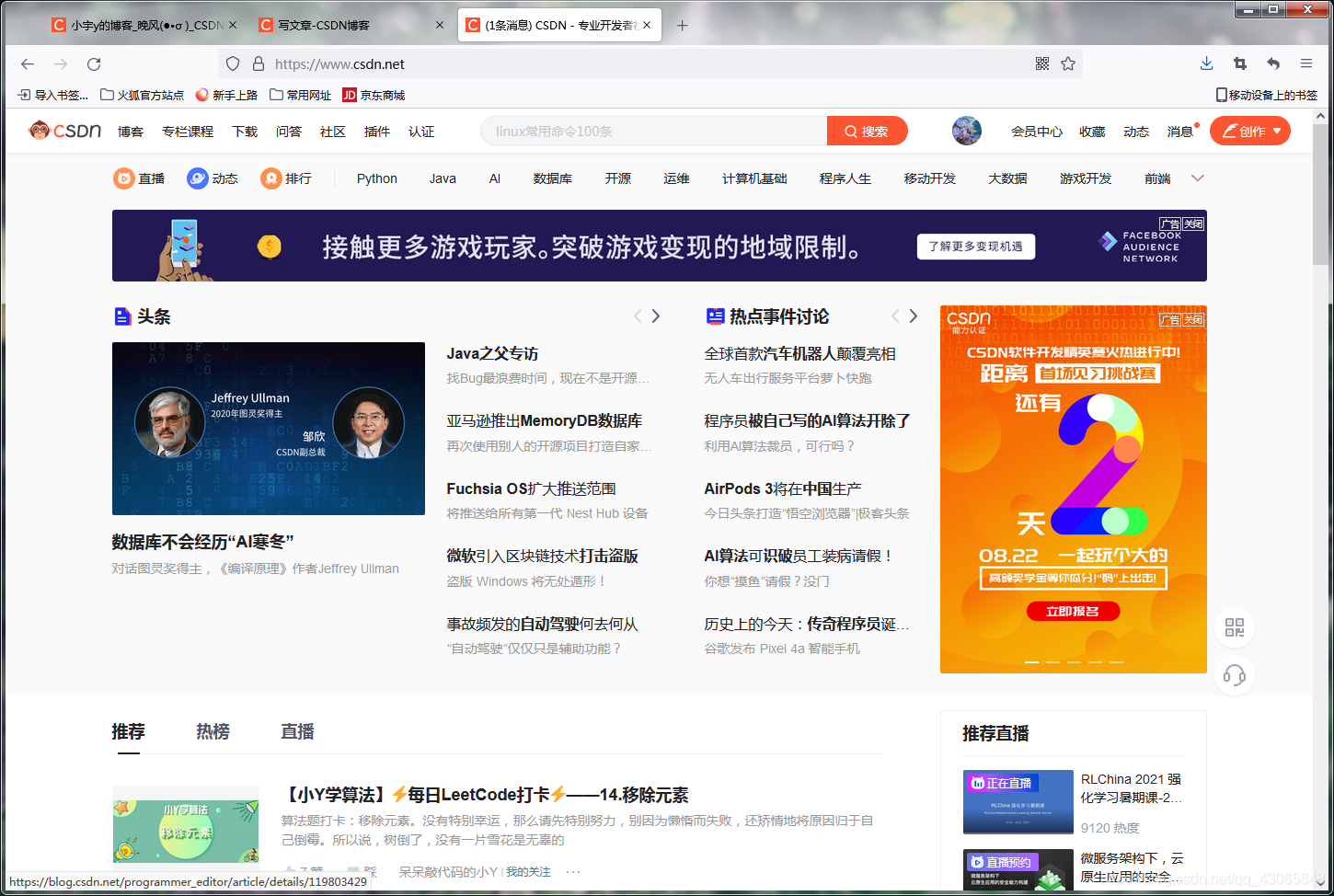Open the 导入书签 bookmark toolbar item
1334x896 pixels.
[x=53, y=95]
